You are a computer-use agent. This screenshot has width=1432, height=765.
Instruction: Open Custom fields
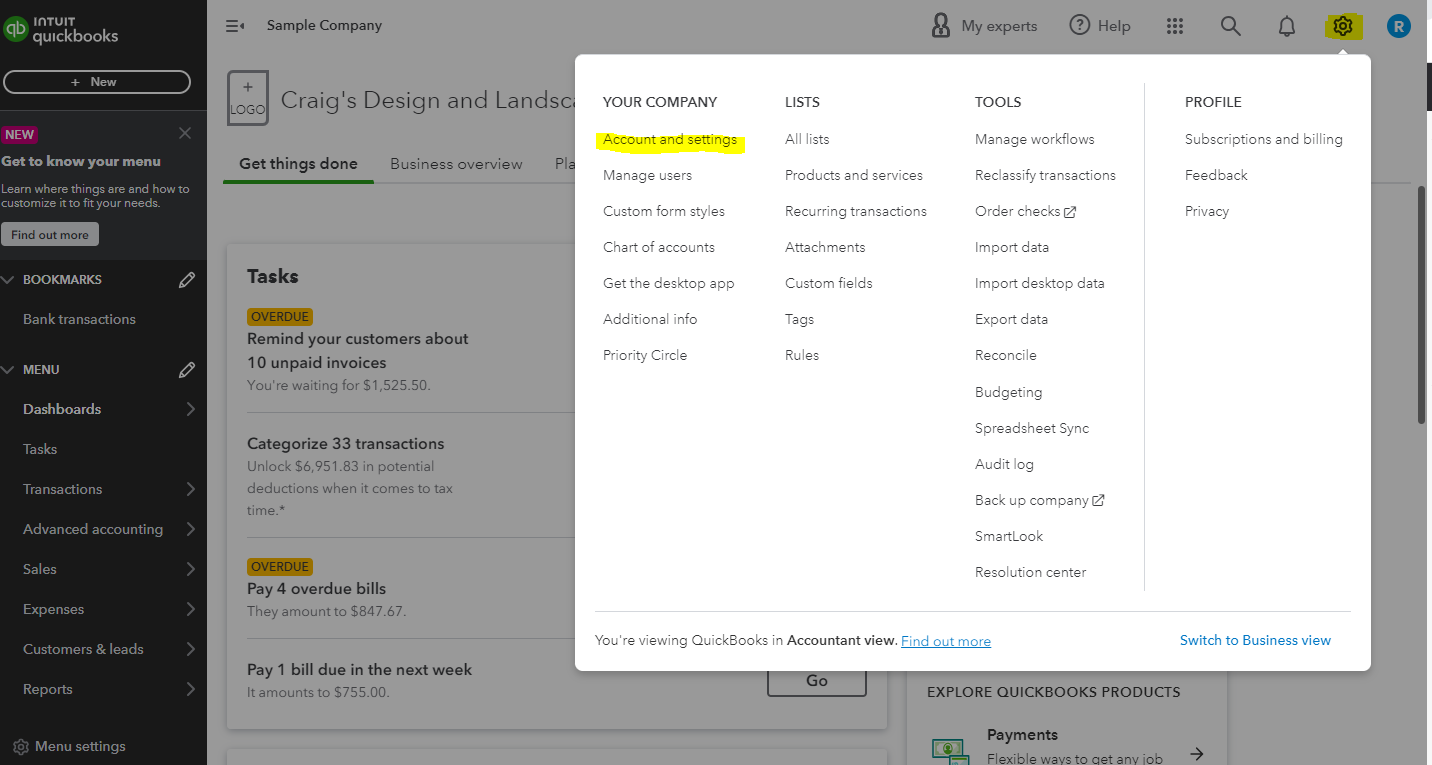pyautogui.click(x=829, y=283)
